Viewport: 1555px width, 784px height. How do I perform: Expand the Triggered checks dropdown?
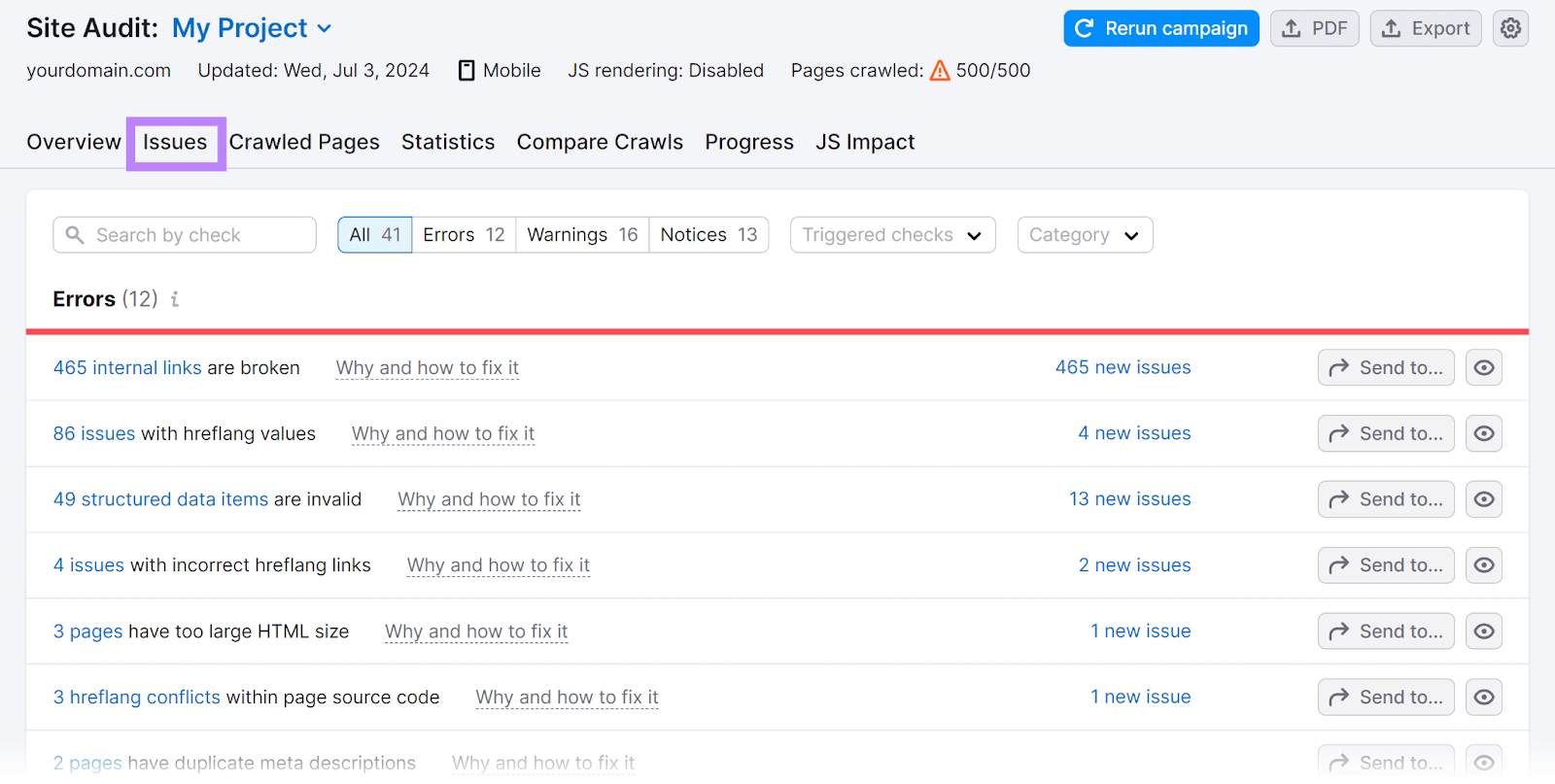point(892,235)
